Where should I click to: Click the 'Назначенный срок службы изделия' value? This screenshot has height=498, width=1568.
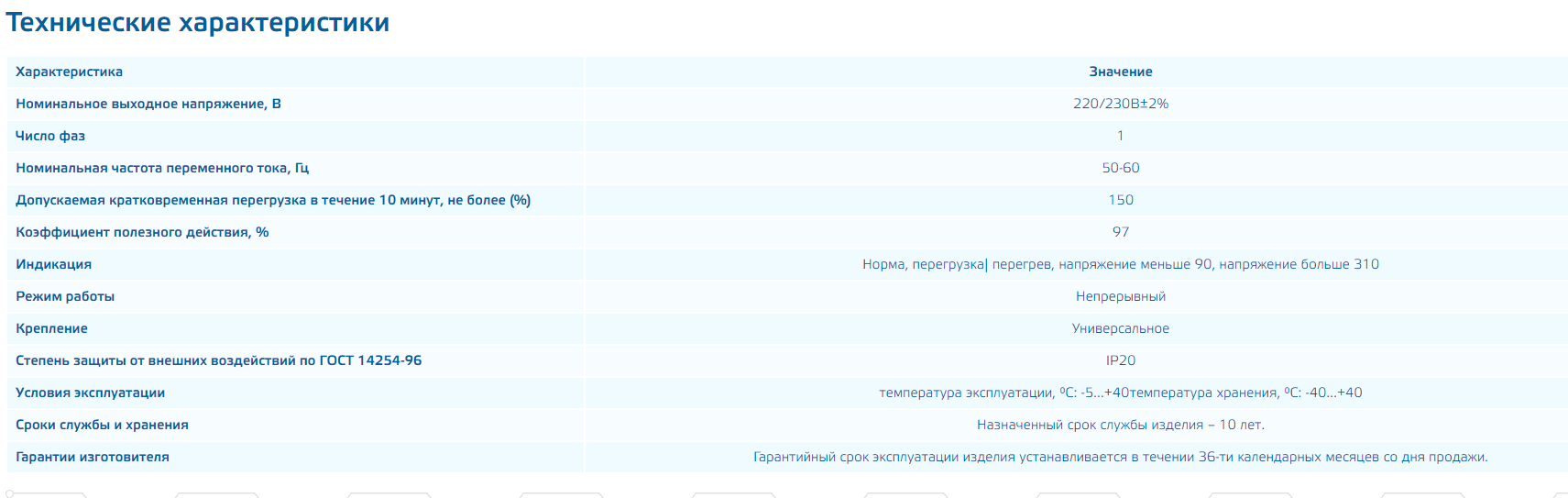(1120, 425)
